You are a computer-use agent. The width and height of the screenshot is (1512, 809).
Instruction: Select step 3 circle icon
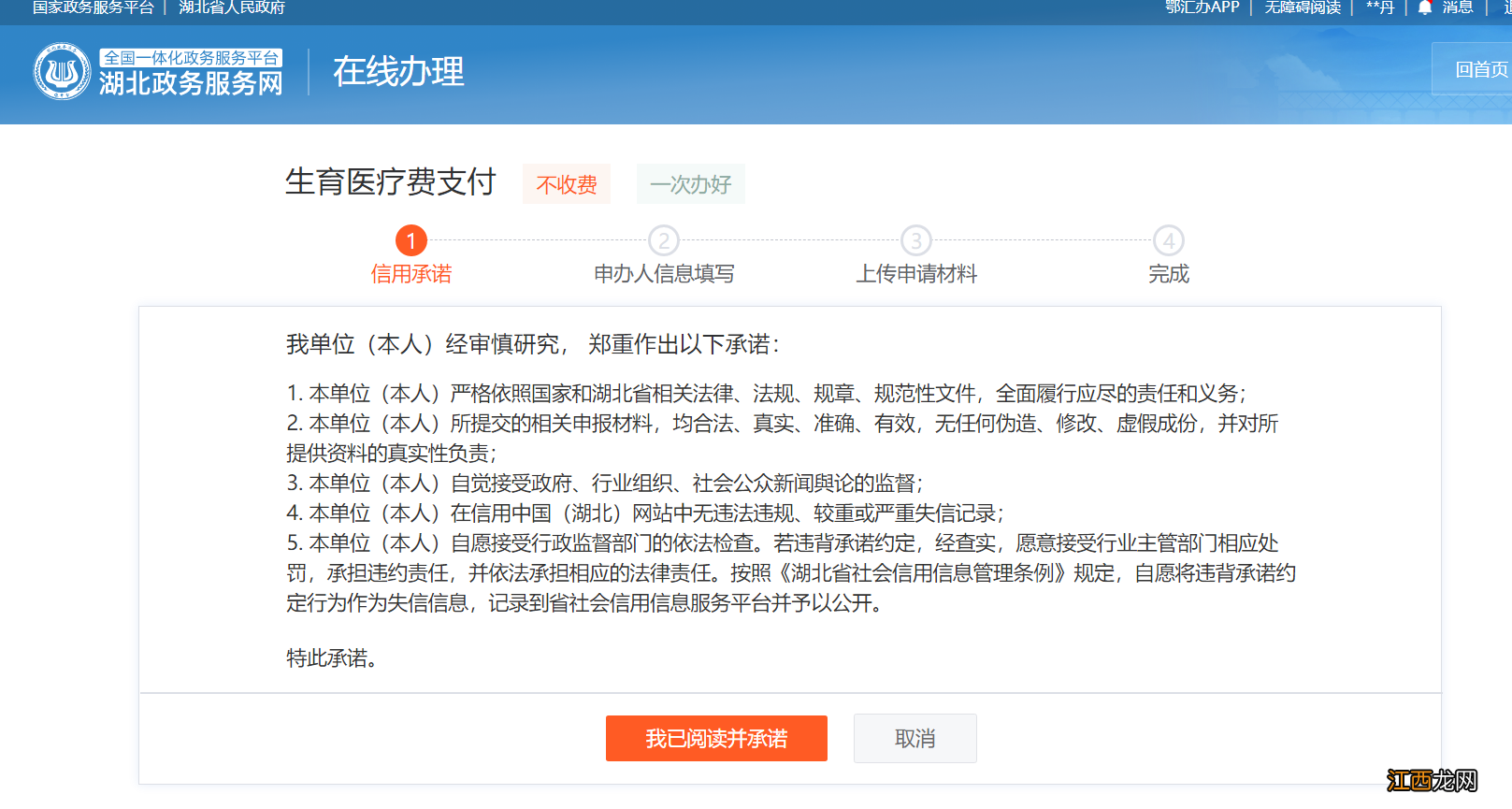click(916, 240)
